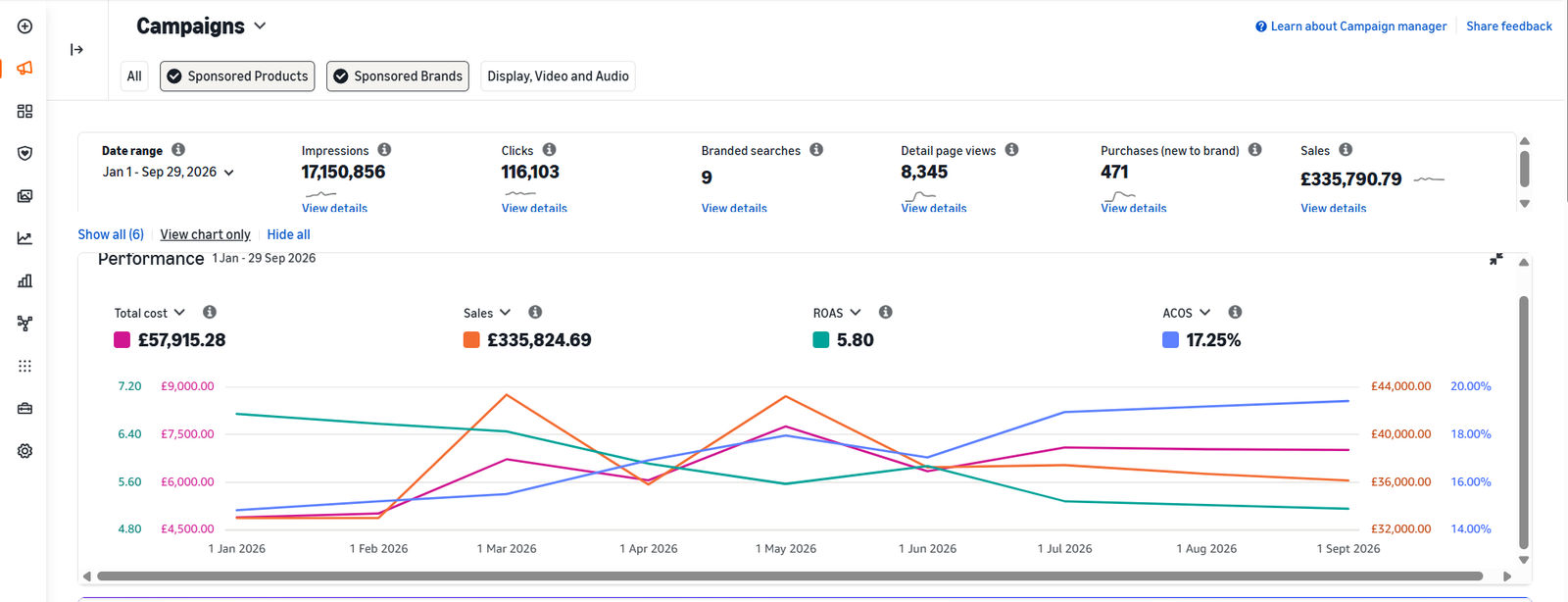The width and height of the screenshot is (1568, 602).
Task: Click the Clicks info icon
Action: coord(549,149)
